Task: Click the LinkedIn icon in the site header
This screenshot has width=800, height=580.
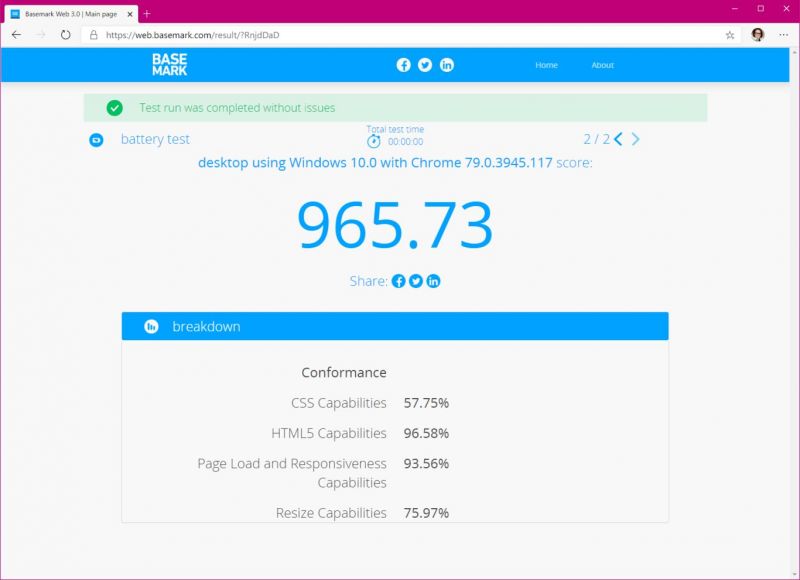Action: pyautogui.click(x=445, y=65)
